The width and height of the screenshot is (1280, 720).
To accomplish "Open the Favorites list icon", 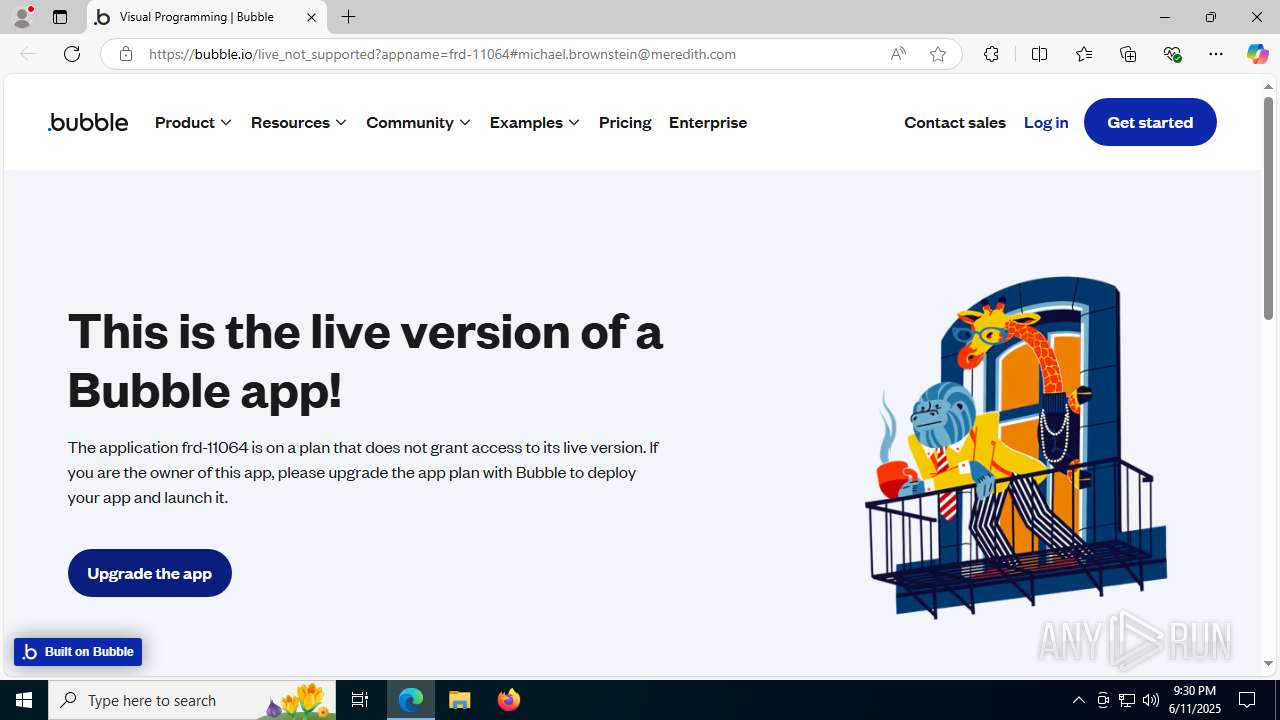I will coord(1084,54).
